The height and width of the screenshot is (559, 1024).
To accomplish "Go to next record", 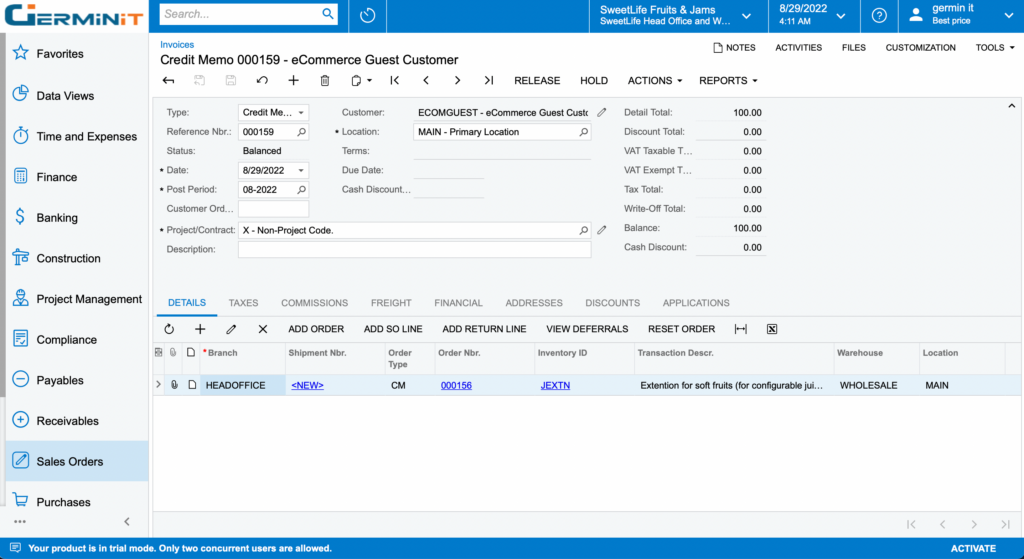I will (457, 80).
